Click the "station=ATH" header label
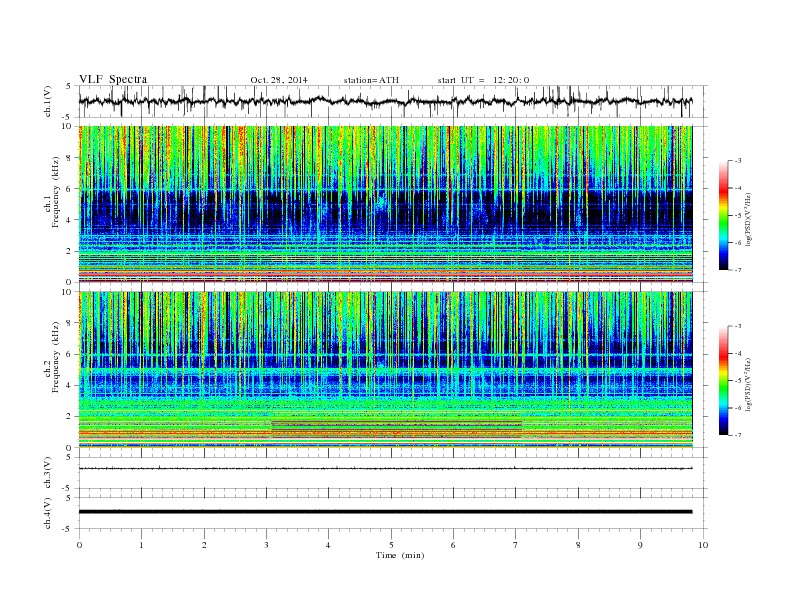Image resolution: width=792 pixels, height=612 pixels. pyautogui.click(x=371, y=80)
